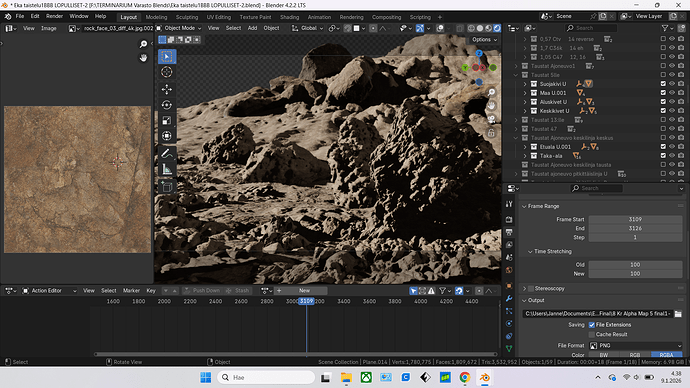This screenshot has width=690, height=388.
Task: Expand the Taustat 47 collection
Action: (516, 129)
